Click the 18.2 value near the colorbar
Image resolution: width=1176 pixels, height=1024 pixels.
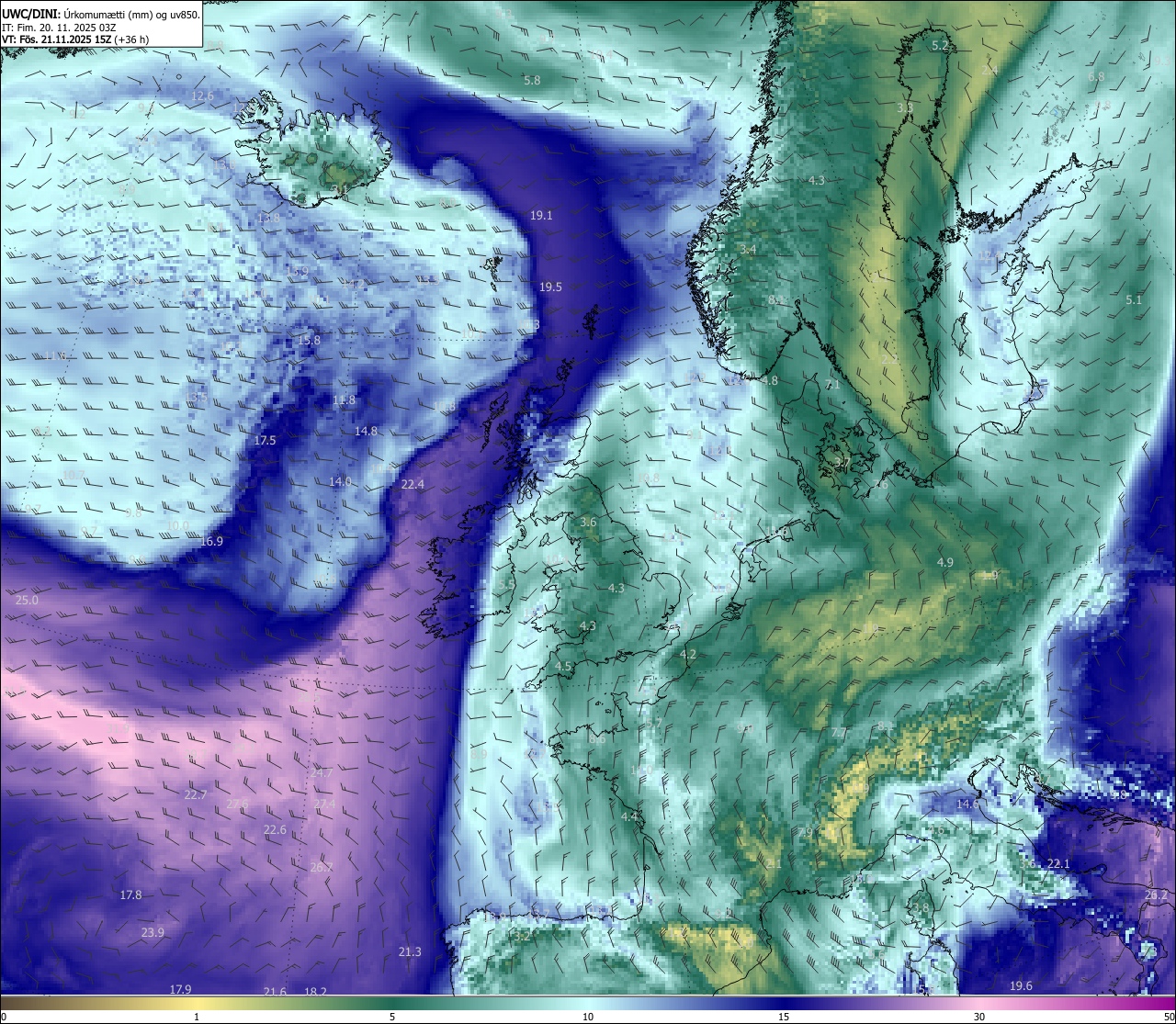point(315,992)
